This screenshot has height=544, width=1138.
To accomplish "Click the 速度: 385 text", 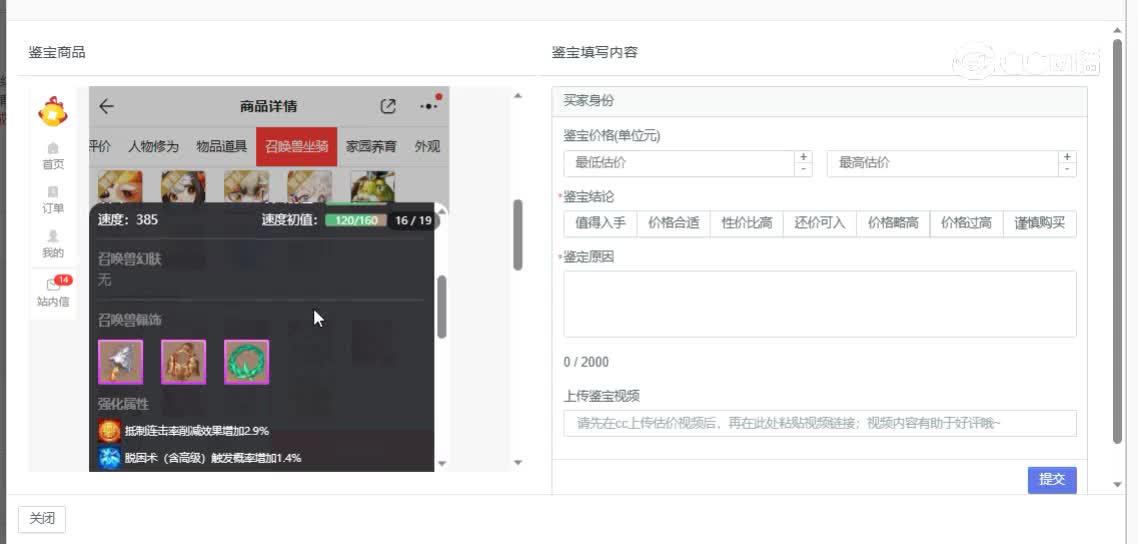I will coord(128,220).
